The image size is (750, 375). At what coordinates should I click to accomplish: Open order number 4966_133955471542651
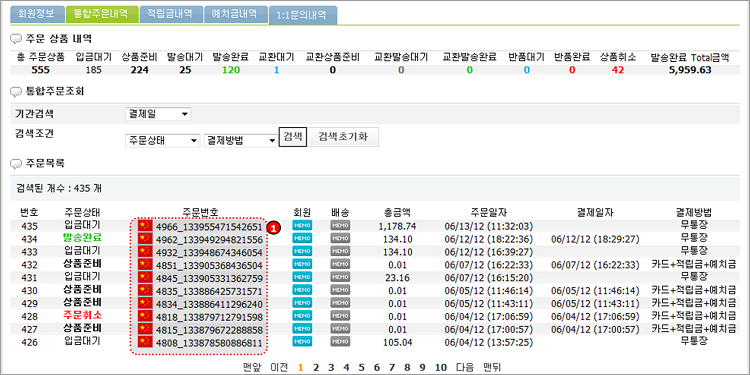click(x=209, y=227)
